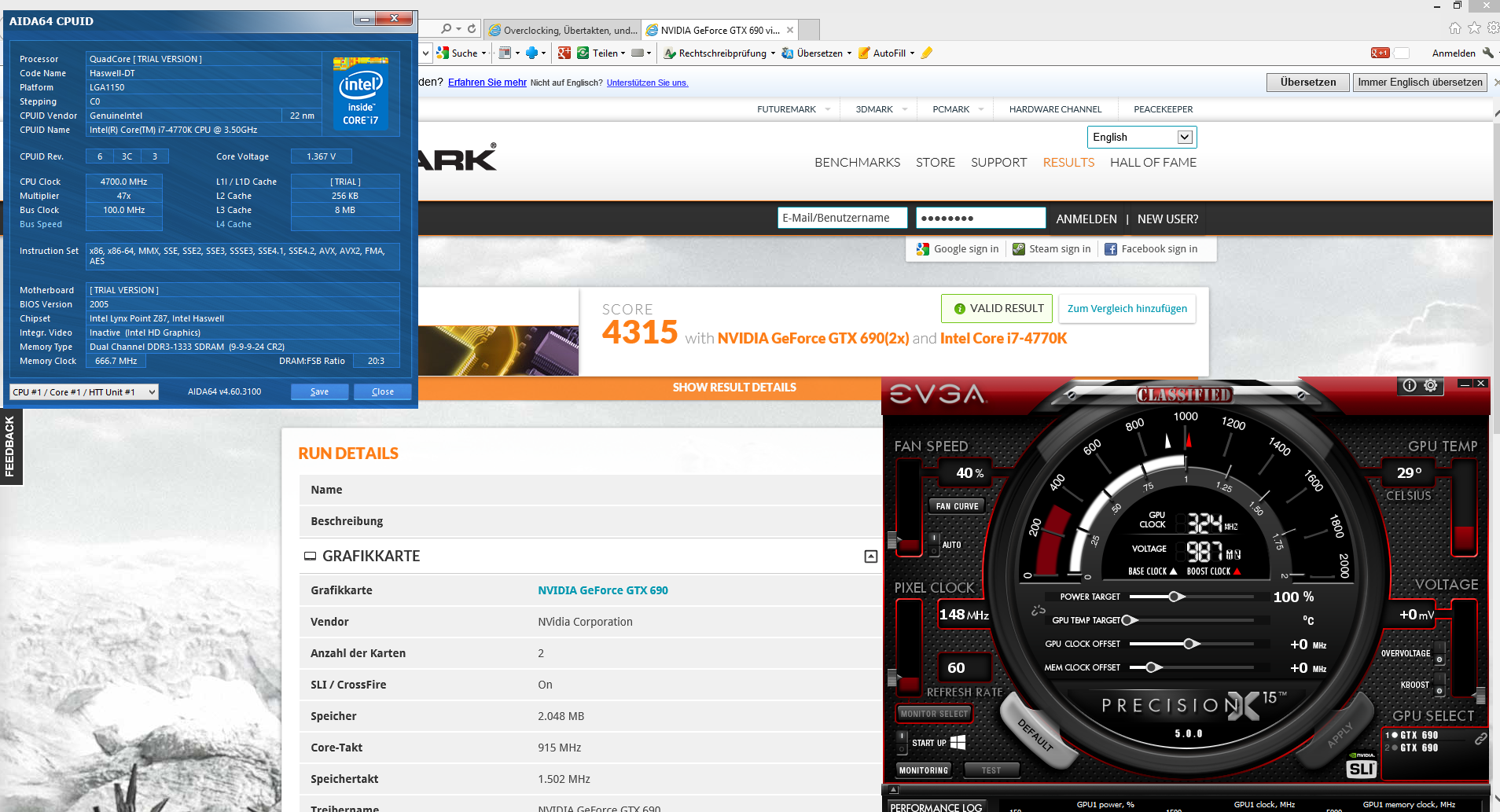The image size is (1500, 812).
Task: Open the BENCHMARKS menu
Action: pos(857,163)
